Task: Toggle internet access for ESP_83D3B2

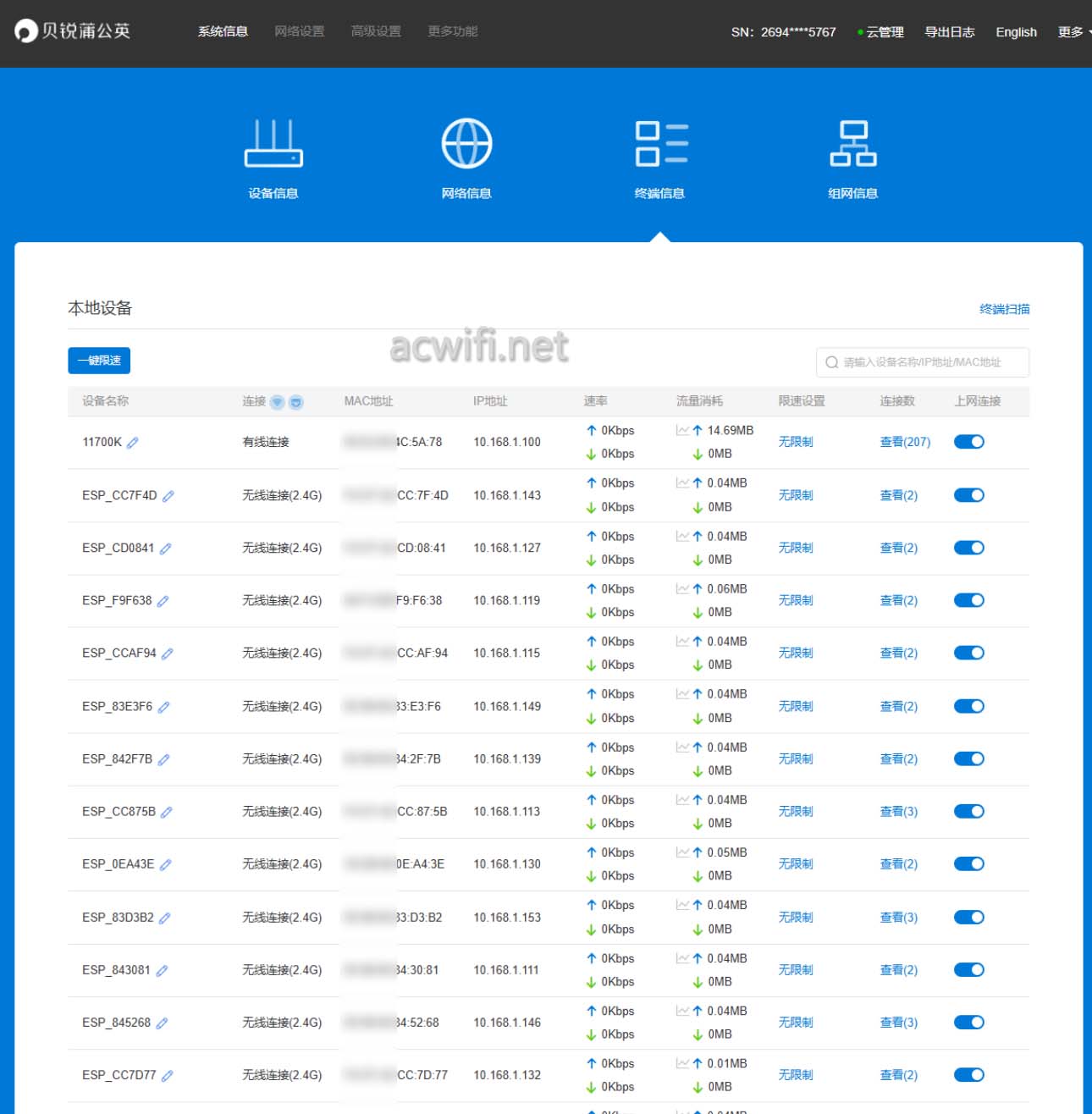Action: click(x=969, y=917)
